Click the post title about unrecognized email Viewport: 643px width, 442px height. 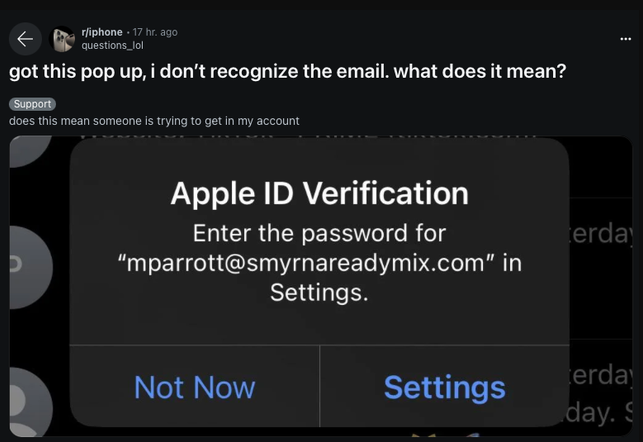coord(287,71)
